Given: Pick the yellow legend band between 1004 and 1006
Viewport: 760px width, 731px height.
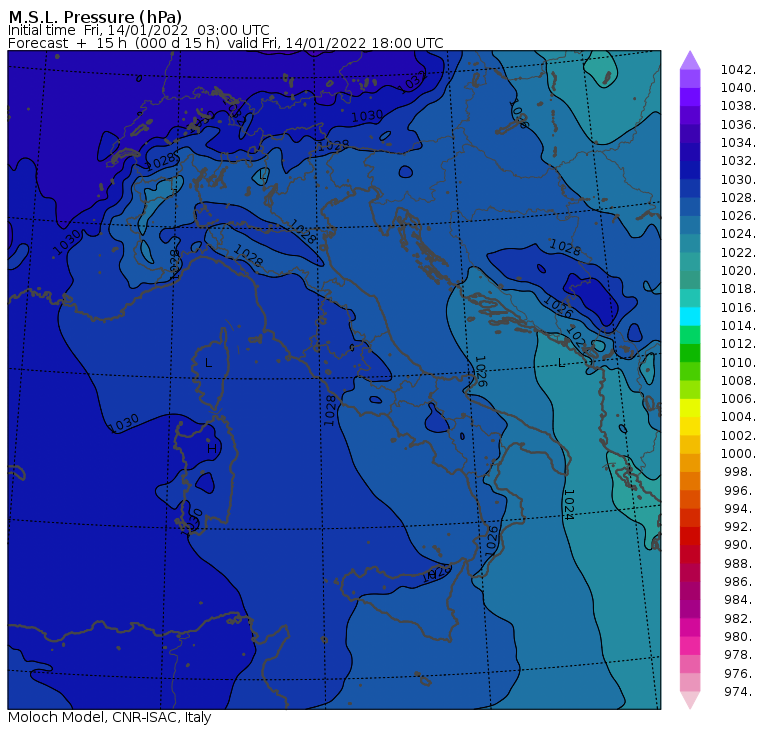Looking at the screenshot, I should [690, 408].
